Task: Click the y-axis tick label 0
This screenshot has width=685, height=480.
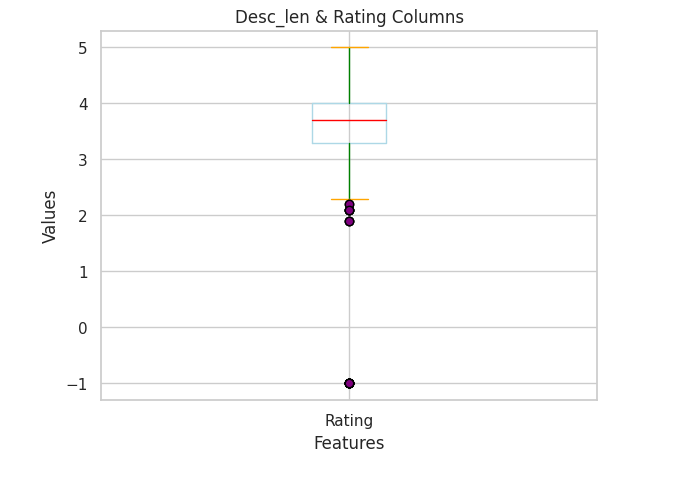Action: (83, 328)
